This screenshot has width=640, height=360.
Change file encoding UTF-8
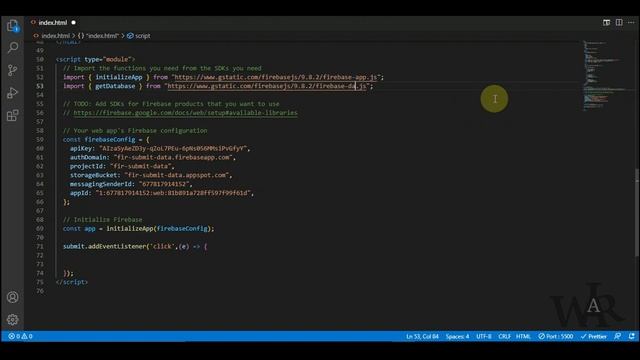coord(484,336)
